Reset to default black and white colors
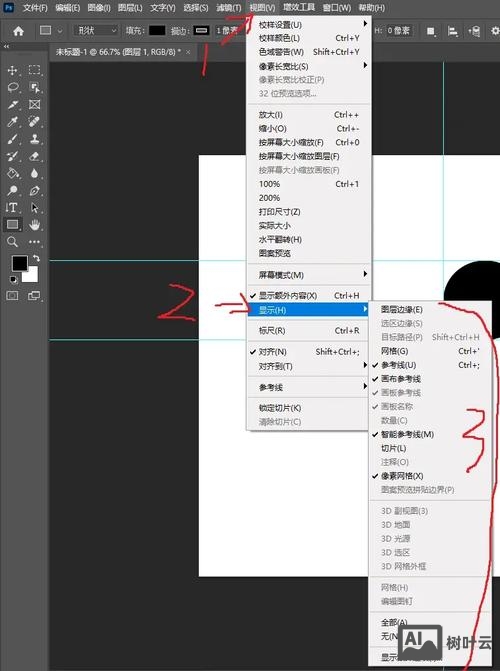Image resolution: width=500 pixels, height=671 pixels. (14, 280)
